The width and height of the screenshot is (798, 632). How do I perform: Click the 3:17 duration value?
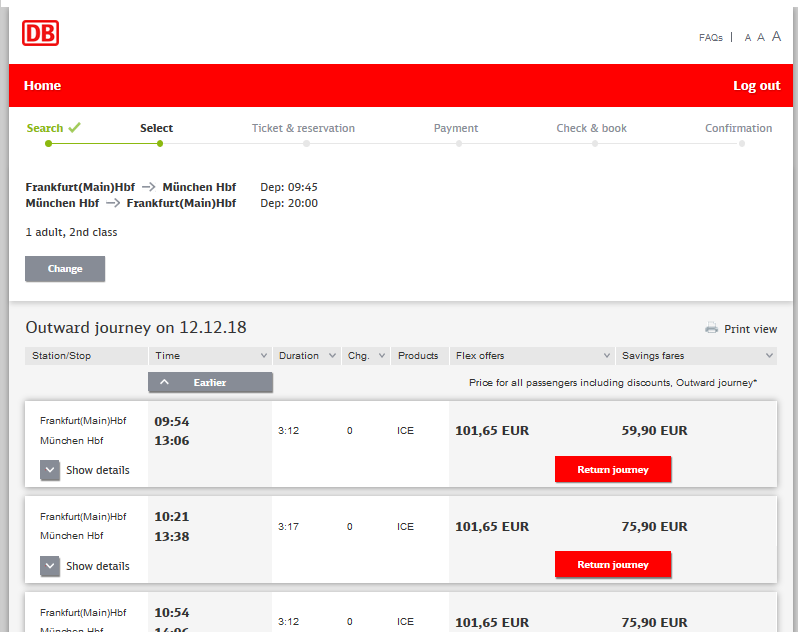pyautogui.click(x=288, y=527)
